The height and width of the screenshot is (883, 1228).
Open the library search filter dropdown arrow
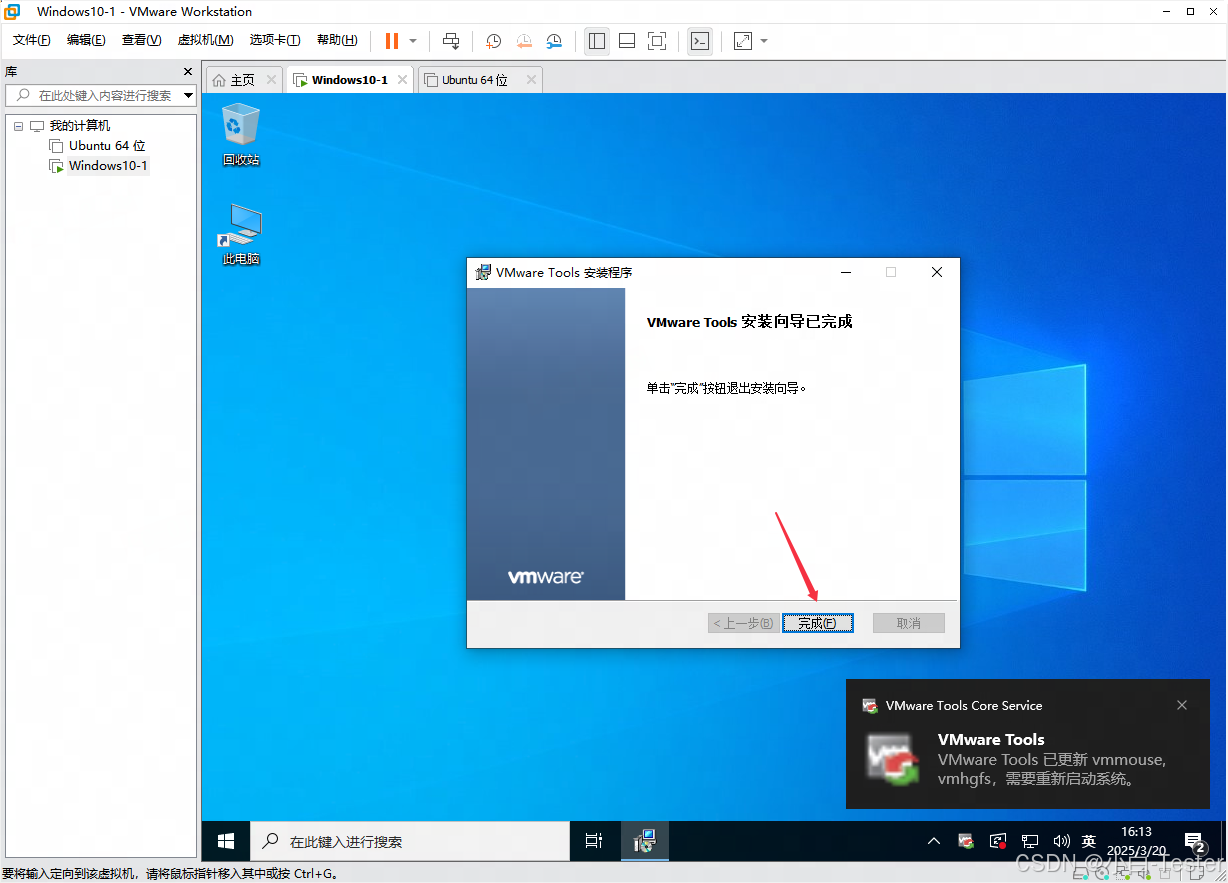pyautogui.click(x=189, y=96)
